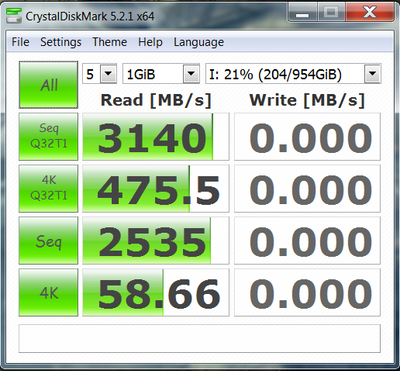400x371 pixels.
Task: Click the 58.66 read result
Action: click(x=156, y=293)
